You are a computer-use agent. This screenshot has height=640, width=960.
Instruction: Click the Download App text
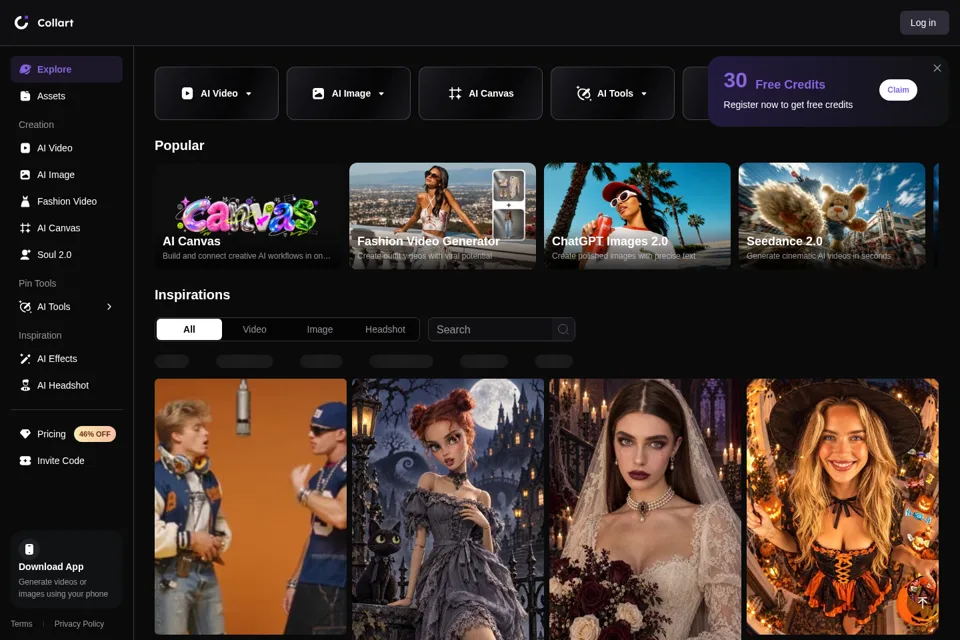coord(51,567)
